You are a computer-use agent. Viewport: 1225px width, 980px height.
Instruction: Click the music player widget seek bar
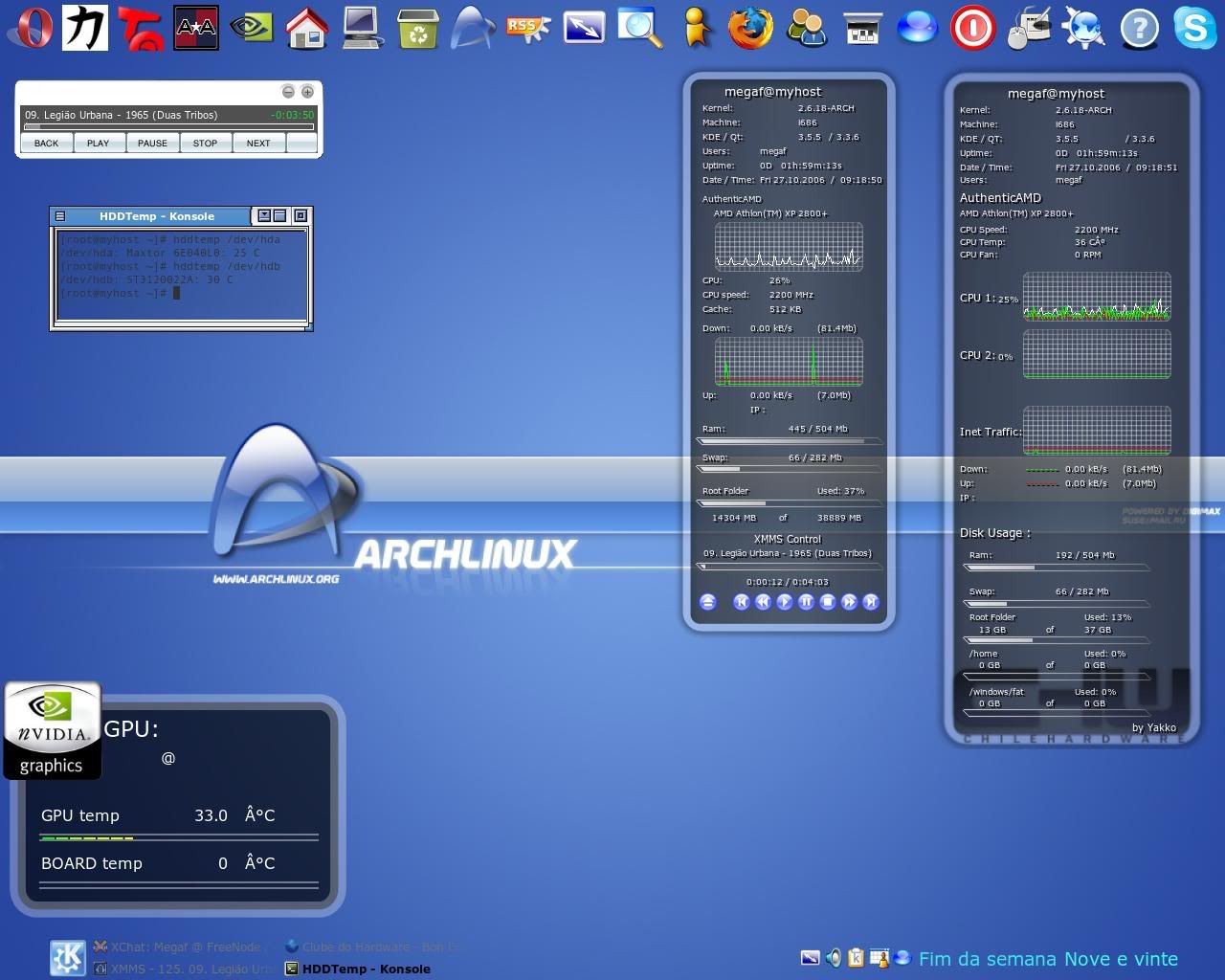click(168, 126)
